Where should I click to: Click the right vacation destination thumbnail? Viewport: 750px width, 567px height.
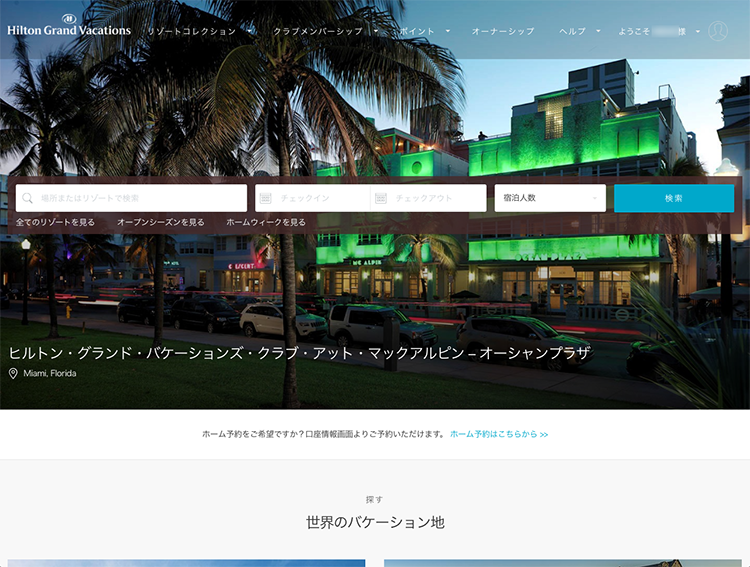[562, 563]
